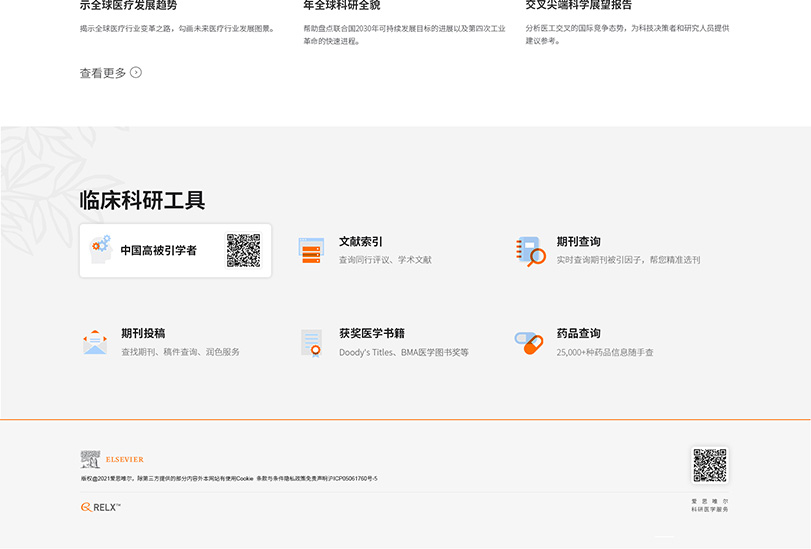The height and width of the screenshot is (549, 811).
Task: Open the 期刊投稿 heading link
Action: tap(143, 333)
